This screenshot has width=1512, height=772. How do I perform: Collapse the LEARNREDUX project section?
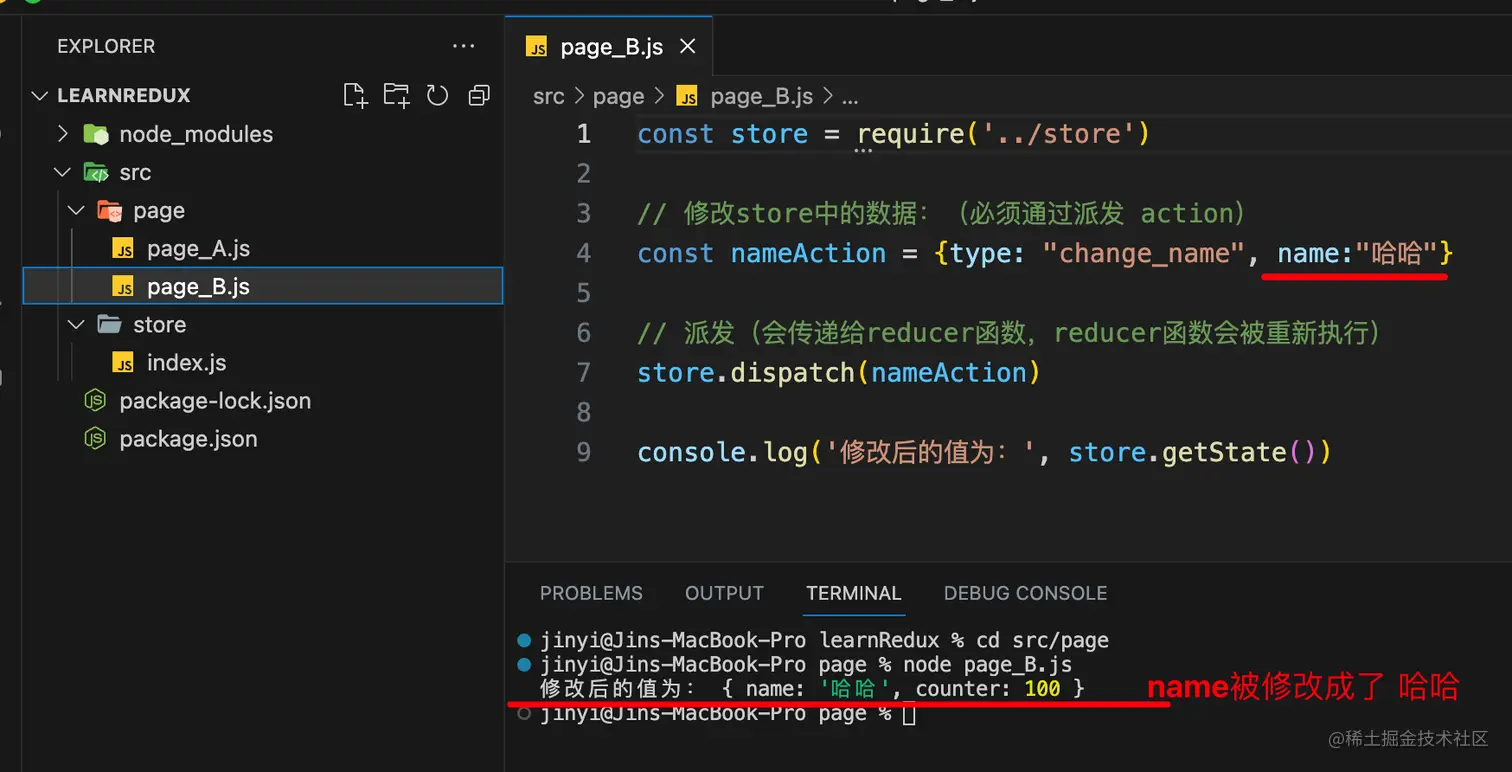coord(39,95)
